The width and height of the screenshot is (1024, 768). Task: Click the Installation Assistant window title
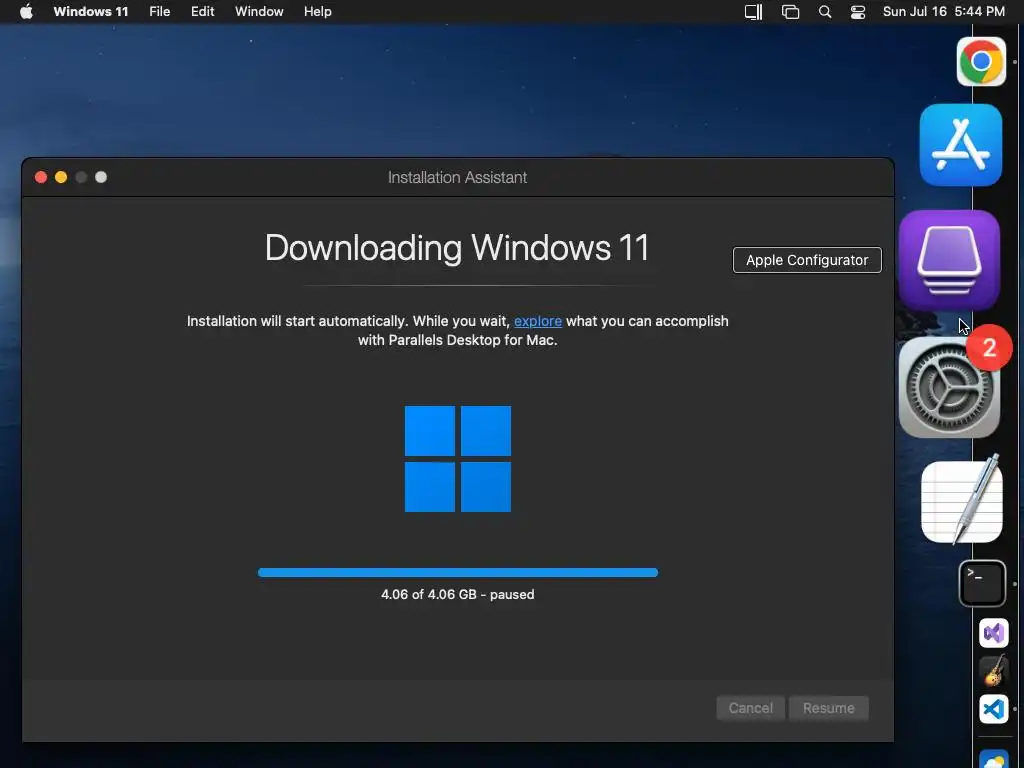point(457,178)
